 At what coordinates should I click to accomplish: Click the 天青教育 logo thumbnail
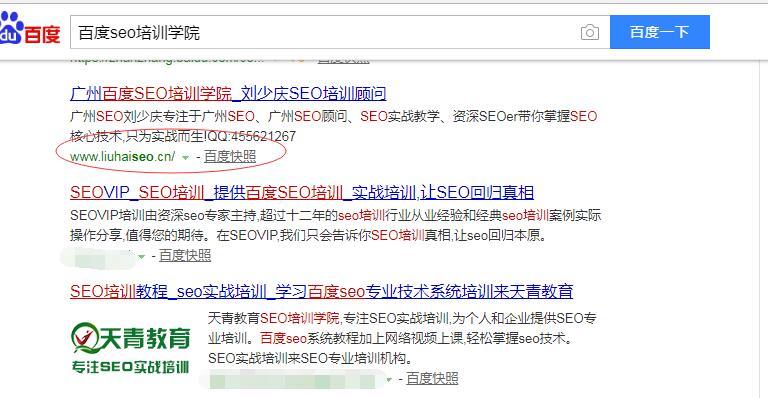pyautogui.click(x=130, y=347)
